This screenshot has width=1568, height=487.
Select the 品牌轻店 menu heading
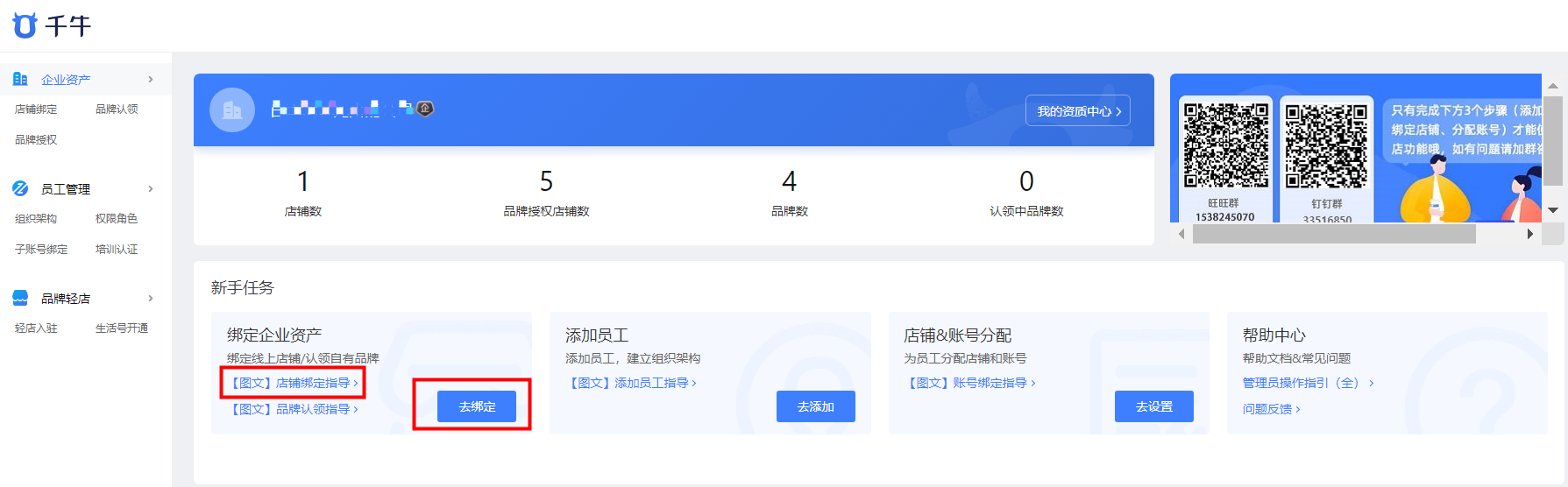[66, 298]
